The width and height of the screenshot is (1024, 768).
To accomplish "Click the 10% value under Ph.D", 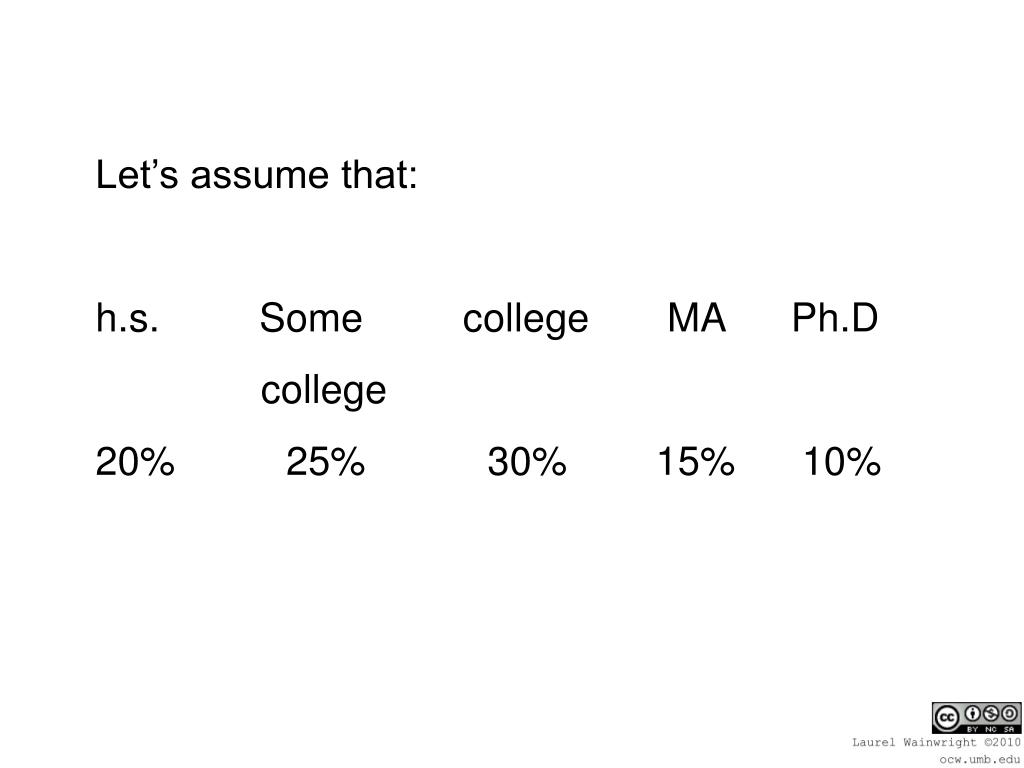I will tap(842, 462).
